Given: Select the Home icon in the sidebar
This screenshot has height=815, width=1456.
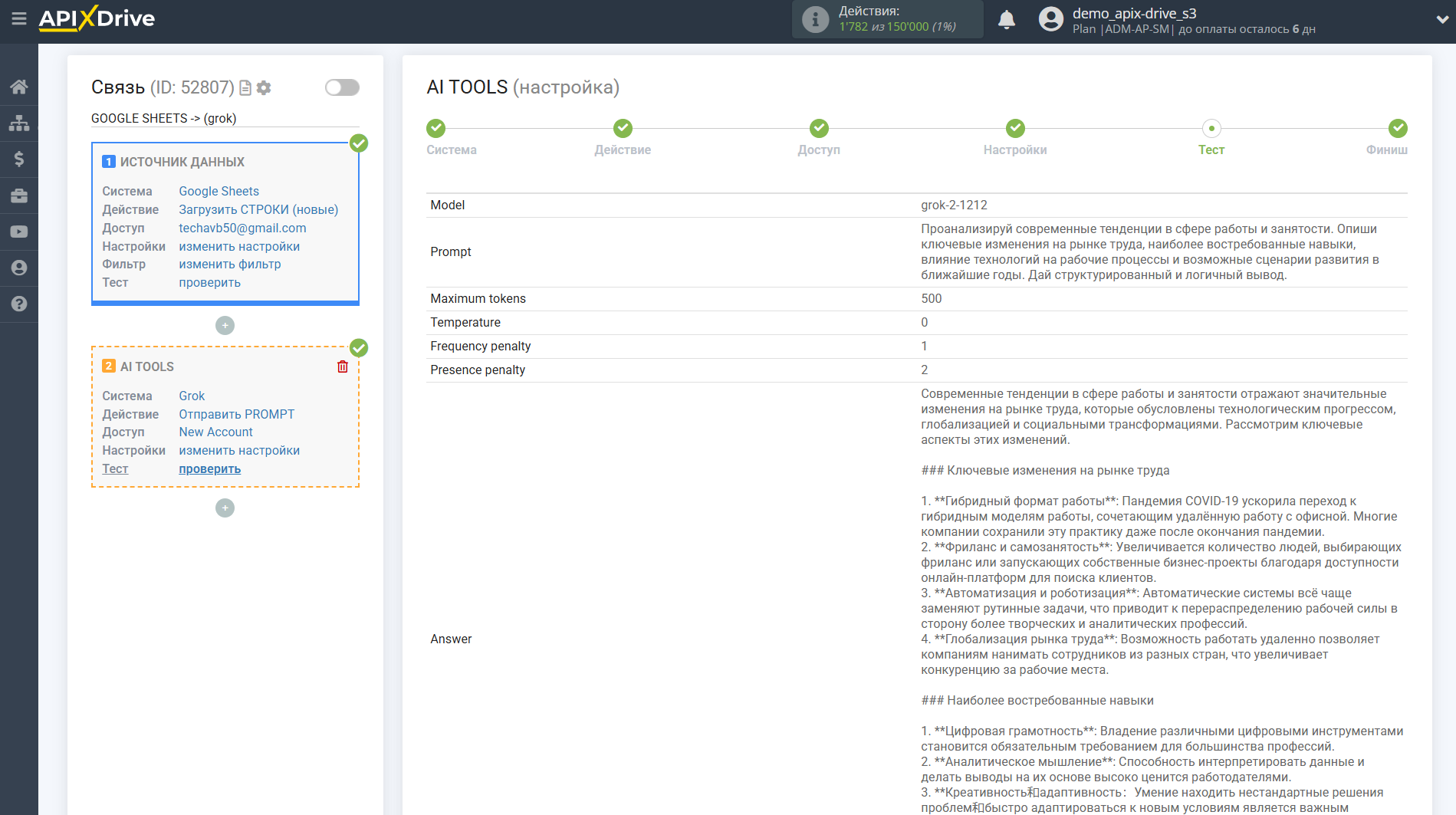Looking at the screenshot, I should (x=19, y=87).
